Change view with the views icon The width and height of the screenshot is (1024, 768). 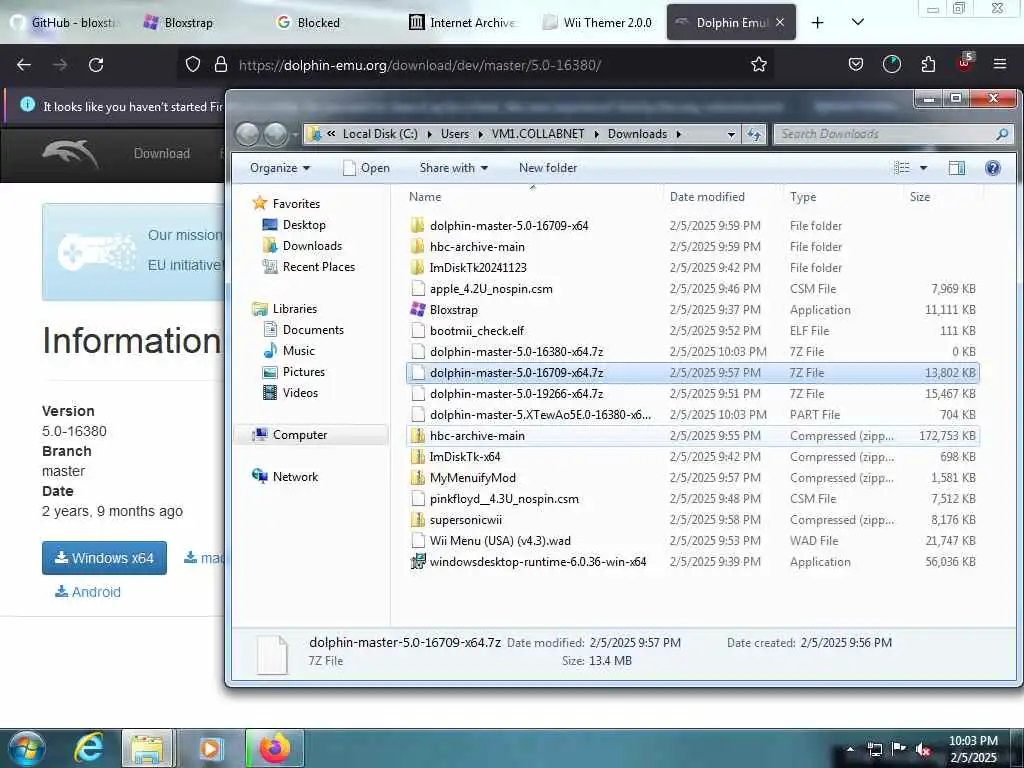902,168
